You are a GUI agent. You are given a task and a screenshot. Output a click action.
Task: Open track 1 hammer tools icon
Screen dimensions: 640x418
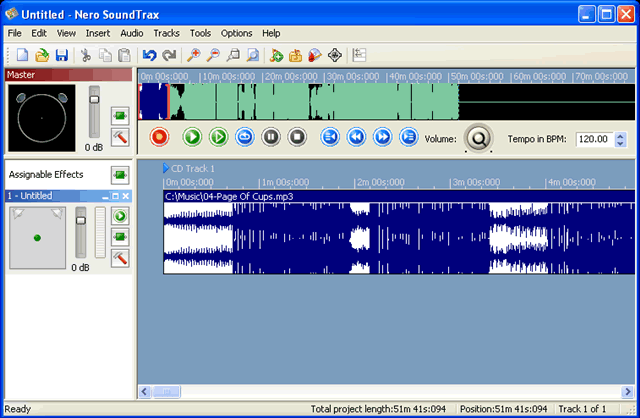(x=120, y=258)
